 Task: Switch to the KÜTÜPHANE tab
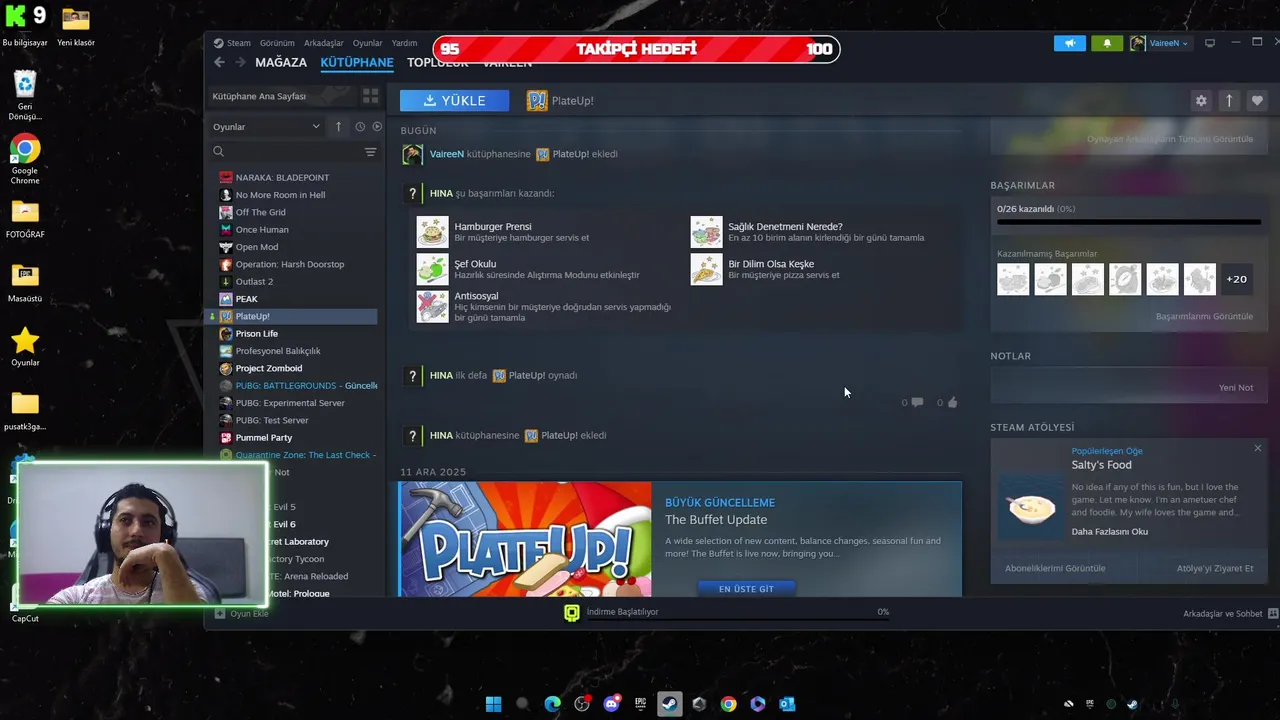point(357,62)
